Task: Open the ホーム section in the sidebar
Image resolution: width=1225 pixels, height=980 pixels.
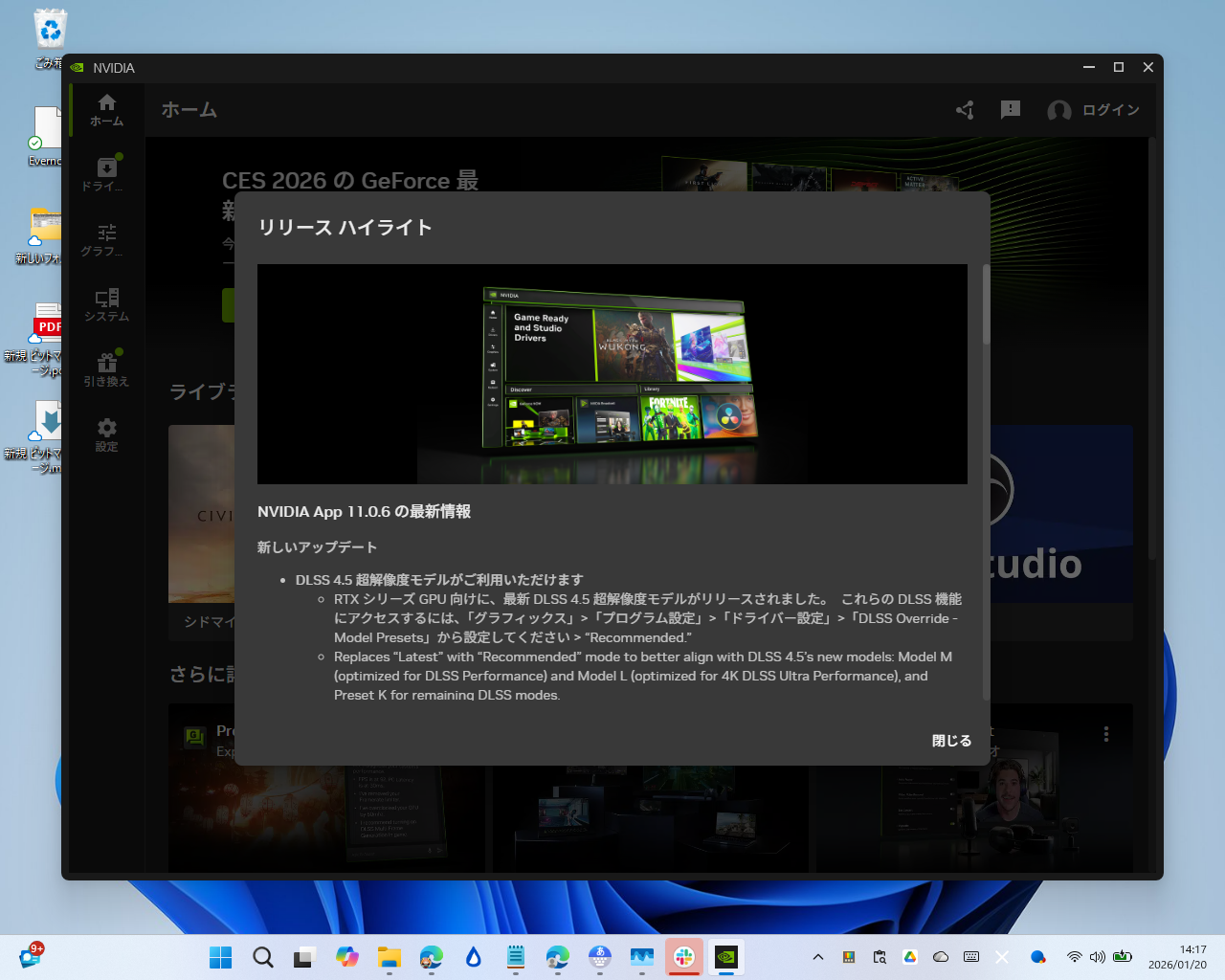Action: (106, 107)
